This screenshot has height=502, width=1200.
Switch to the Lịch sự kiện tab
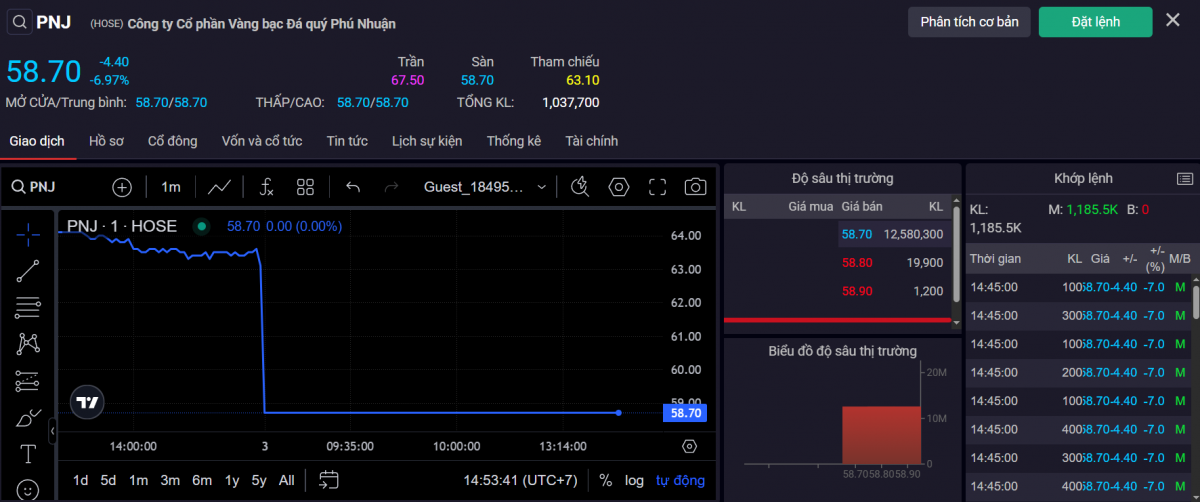click(427, 141)
